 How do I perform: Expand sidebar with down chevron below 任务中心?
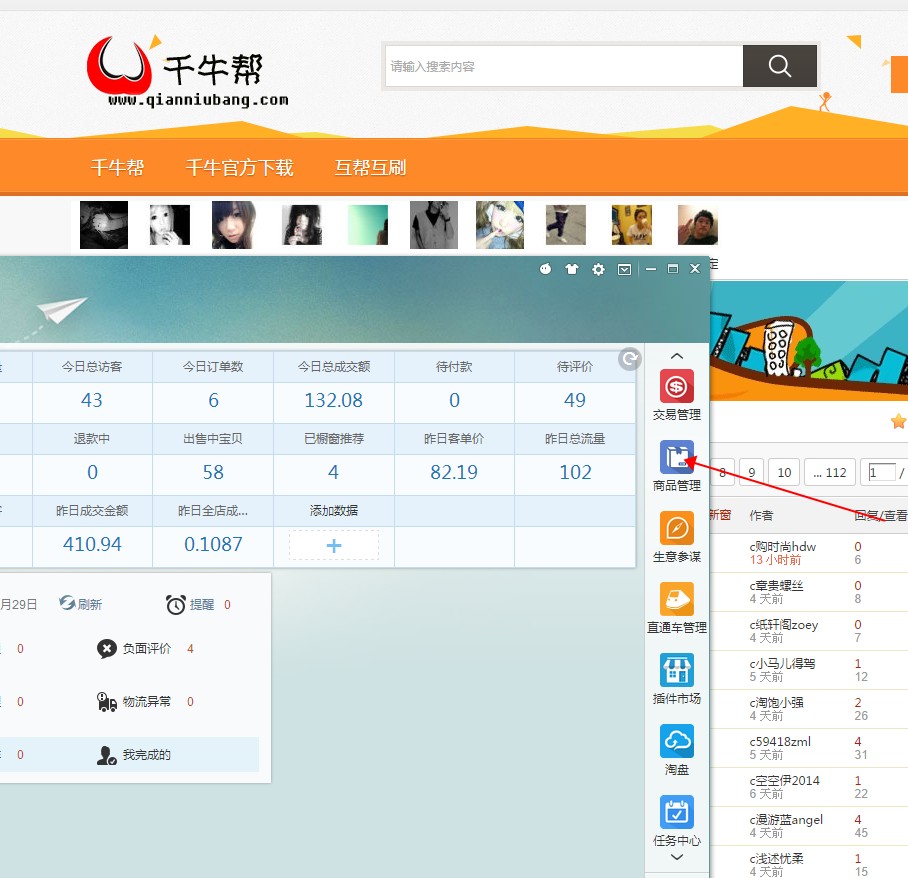[676, 857]
